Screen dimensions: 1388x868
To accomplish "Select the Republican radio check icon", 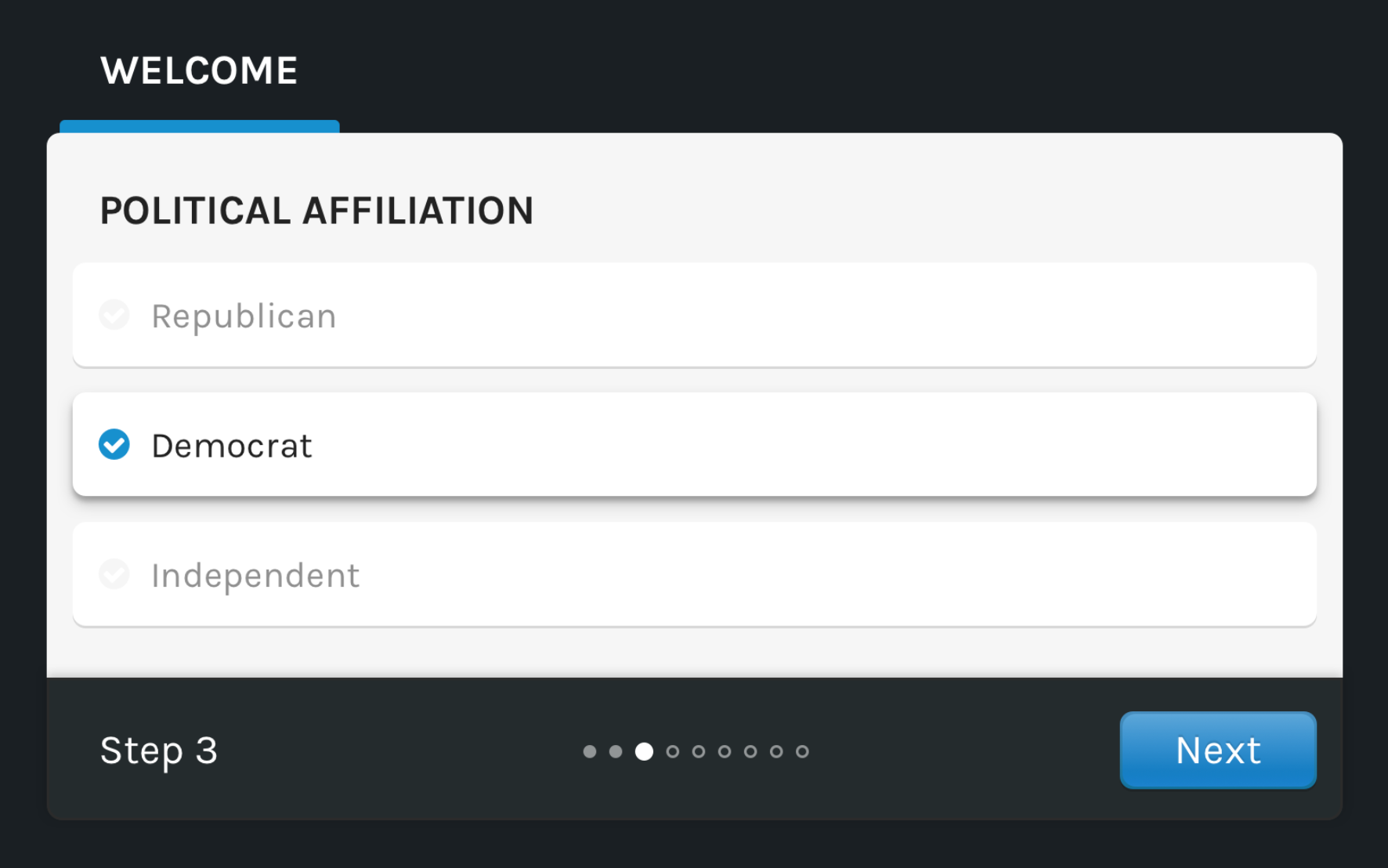I will [x=114, y=315].
